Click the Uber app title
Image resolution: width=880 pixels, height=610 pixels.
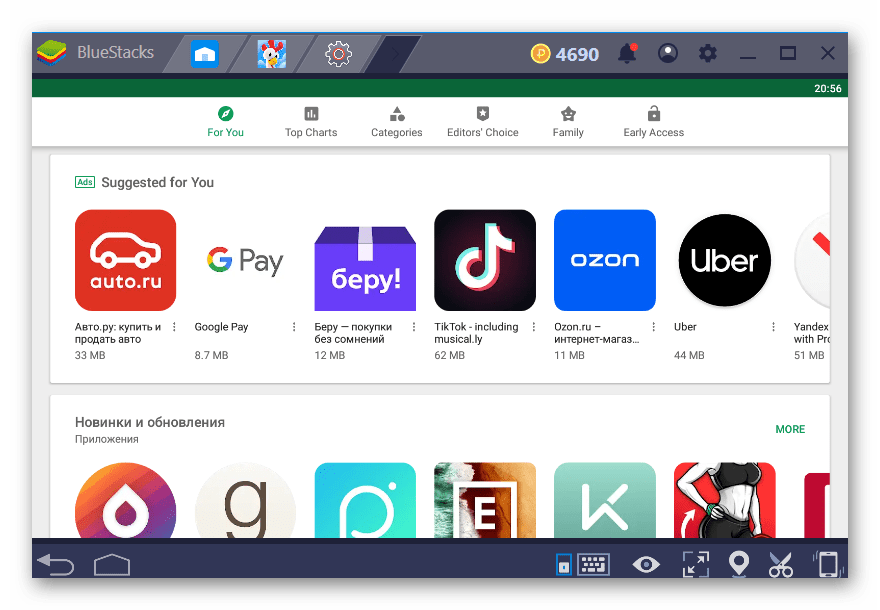685,327
